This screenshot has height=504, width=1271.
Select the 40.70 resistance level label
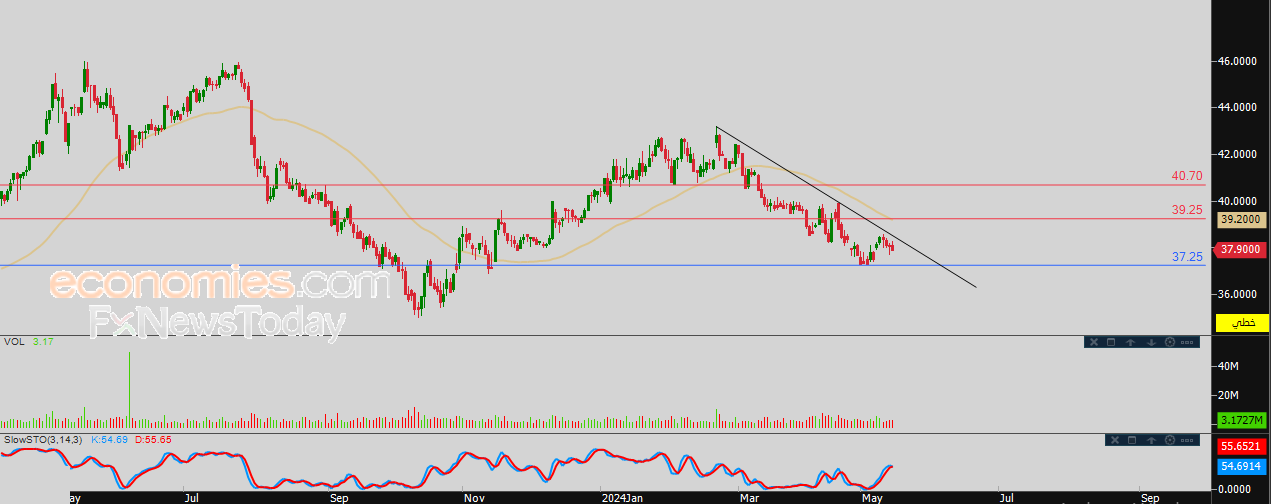point(1187,176)
